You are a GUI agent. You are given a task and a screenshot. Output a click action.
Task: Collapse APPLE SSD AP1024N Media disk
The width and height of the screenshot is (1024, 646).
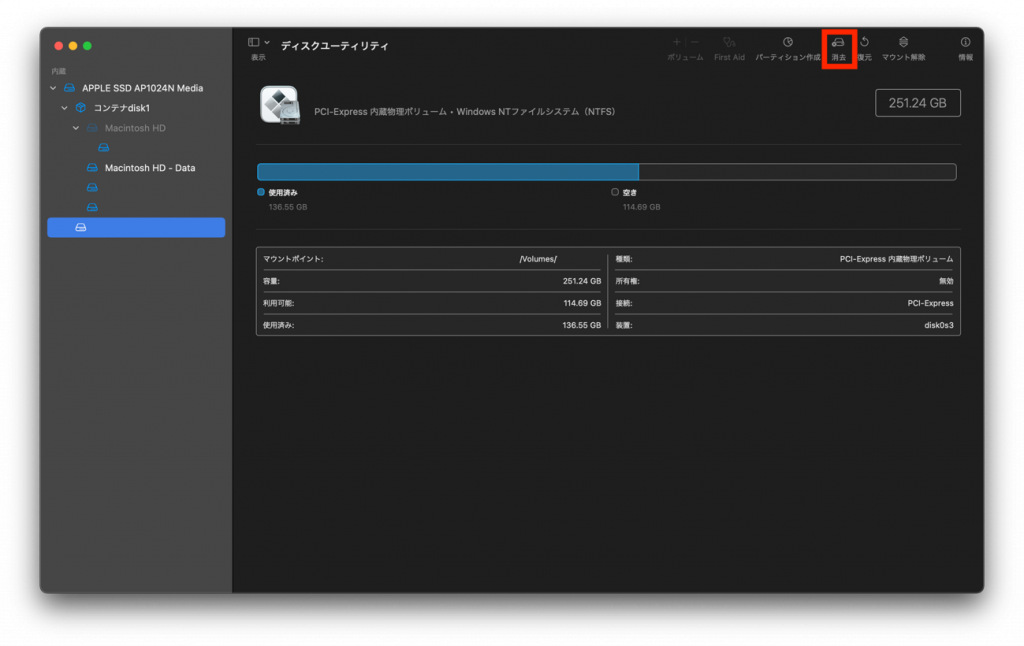click(x=53, y=88)
